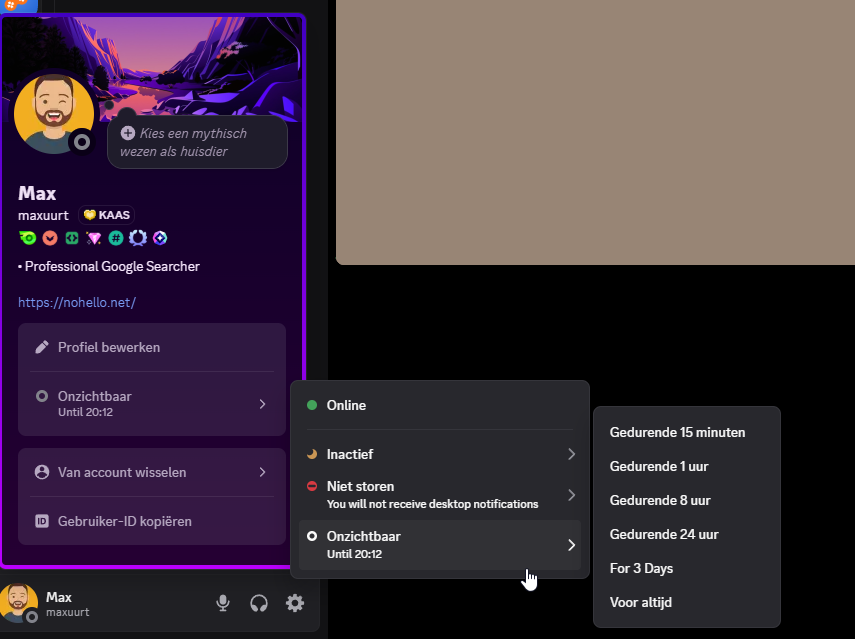Mute the microphone in the user panel

point(223,603)
